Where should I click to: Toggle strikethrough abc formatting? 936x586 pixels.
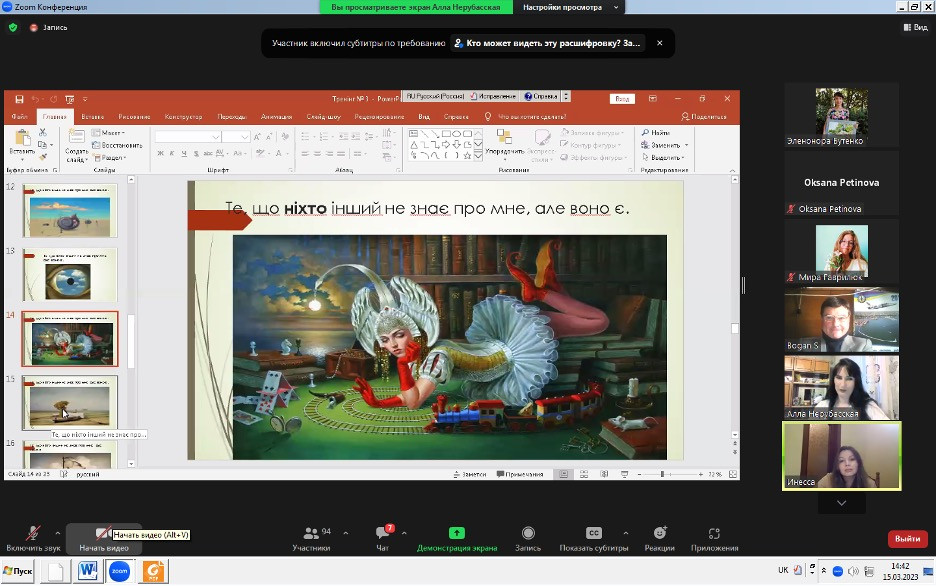[208, 153]
